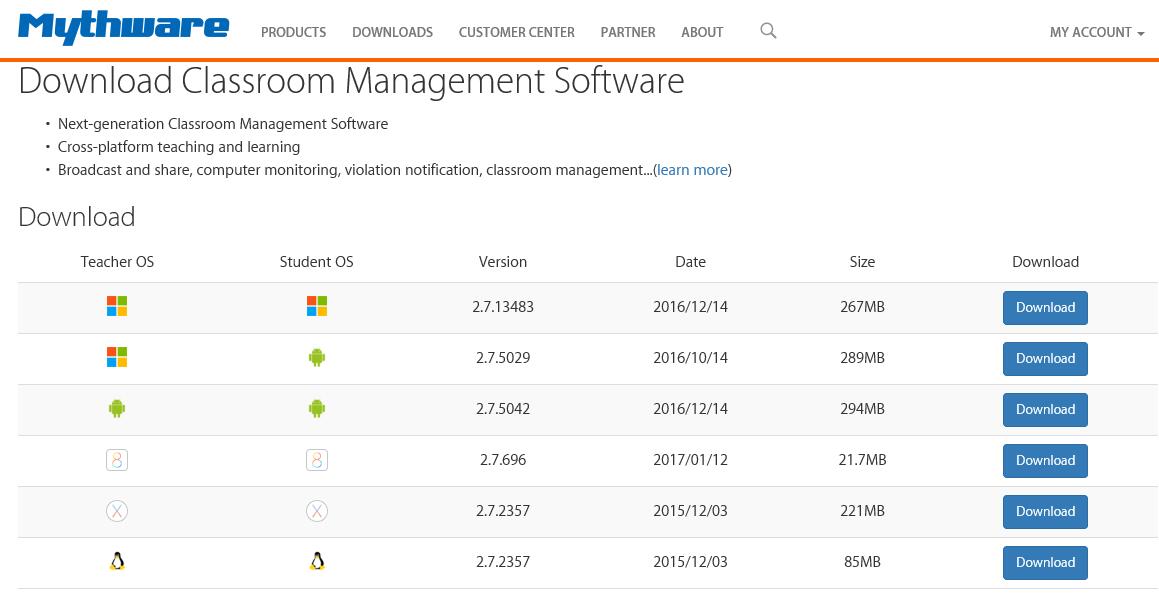This screenshot has height=598, width=1159.
Task: Download the 21.7MB iOS version 2.7.696
Action: pyautogui.click(x=1045, y=461)
